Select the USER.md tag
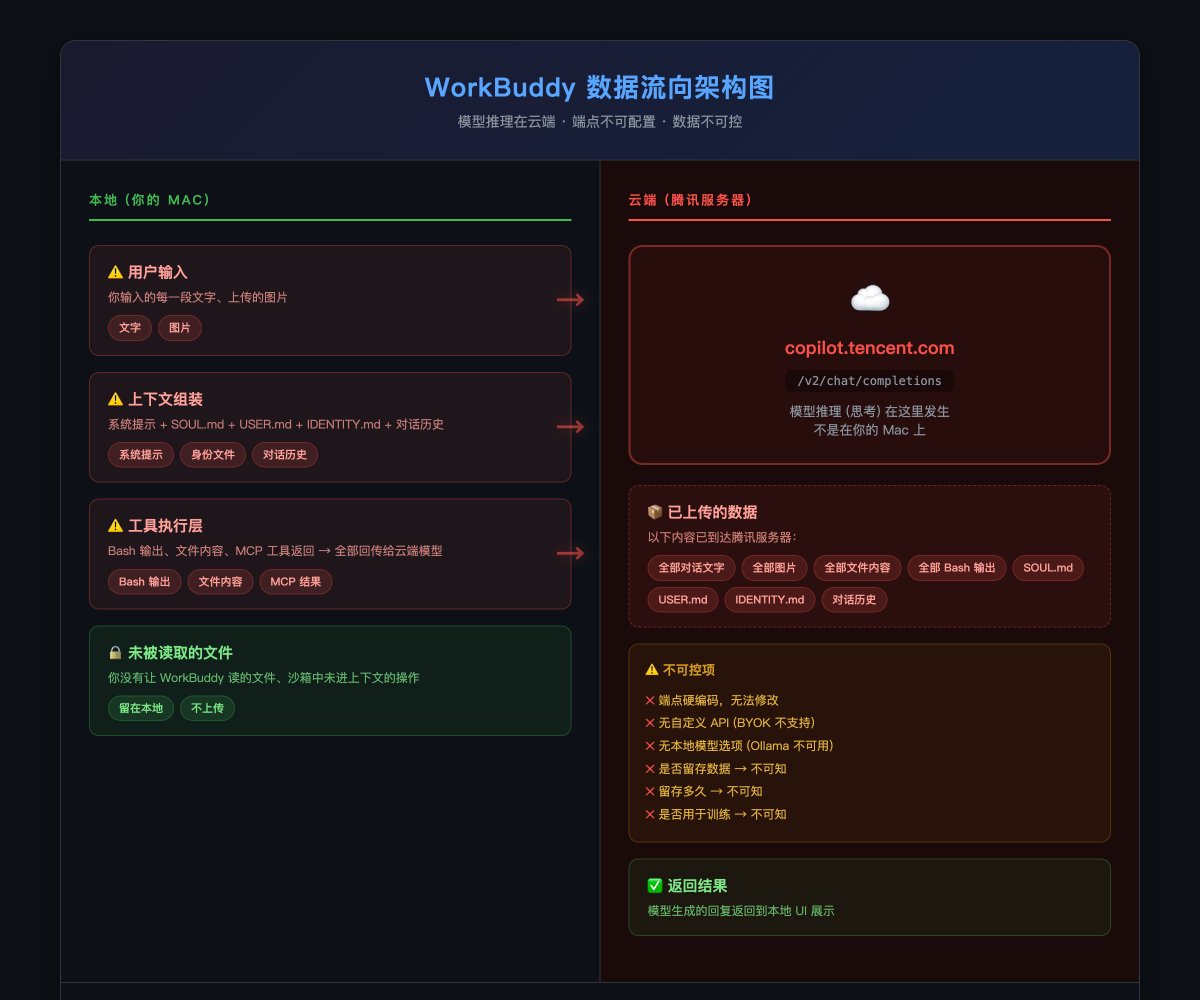 coord(683,600)
